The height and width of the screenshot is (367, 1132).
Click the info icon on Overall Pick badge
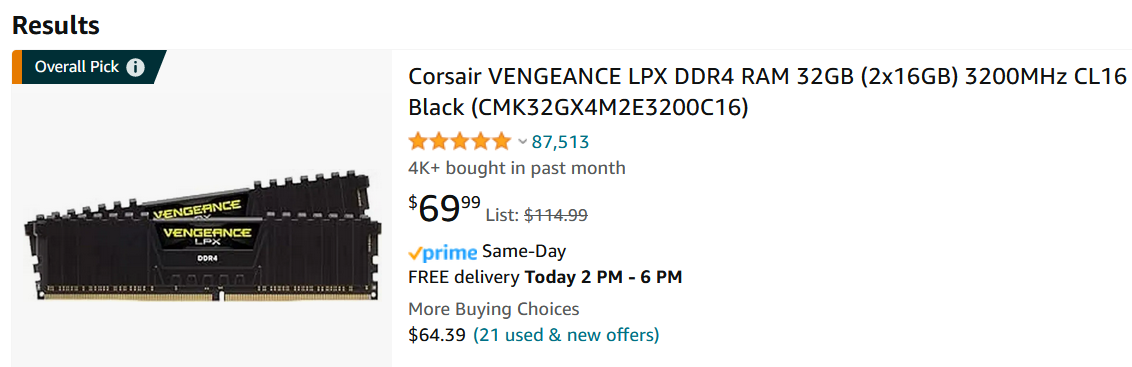[135, 67]
